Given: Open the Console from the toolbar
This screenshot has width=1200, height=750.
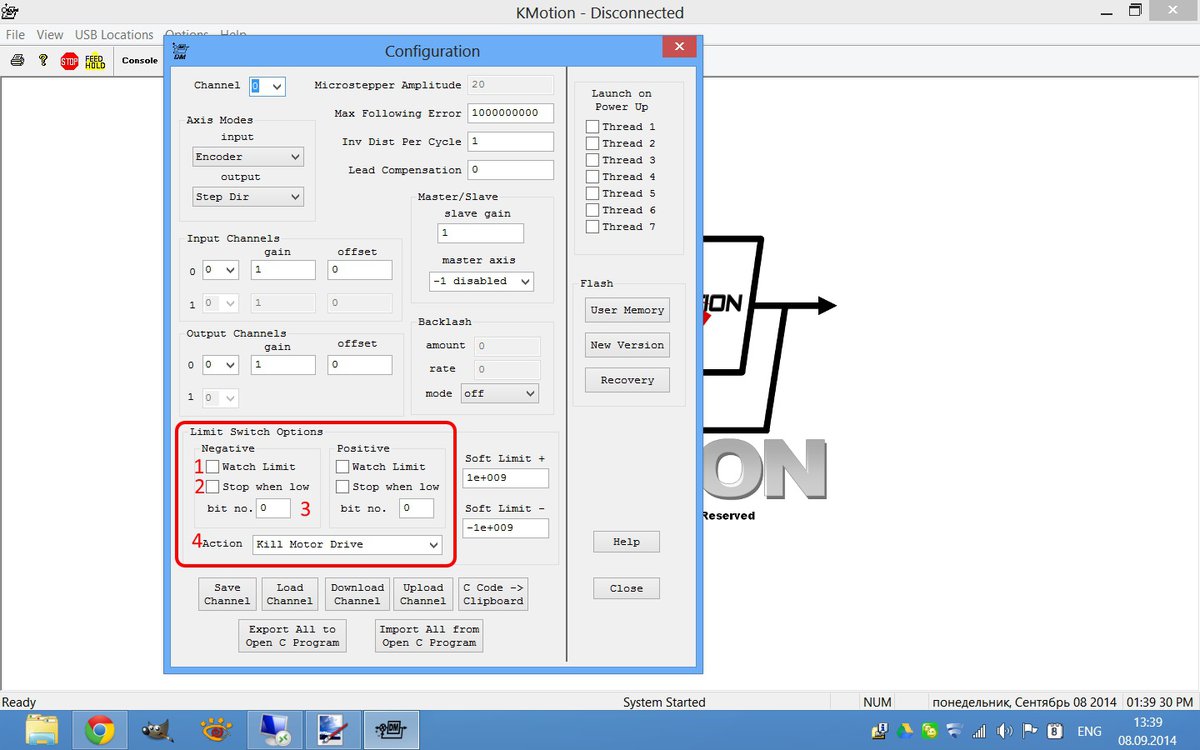Looking at the screenshot, I should click(x=139, y=61).
